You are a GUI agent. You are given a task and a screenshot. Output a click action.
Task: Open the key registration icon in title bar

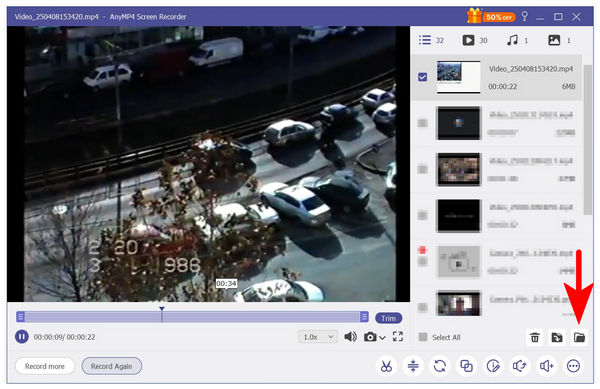(525, 16)
